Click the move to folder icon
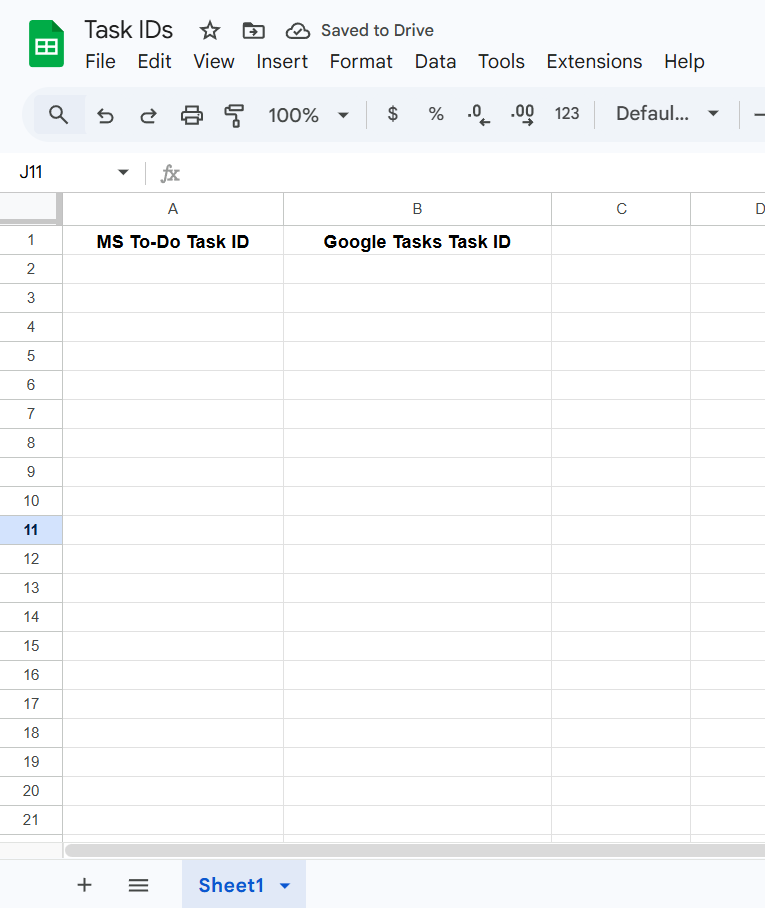 [x=254, y=30]
